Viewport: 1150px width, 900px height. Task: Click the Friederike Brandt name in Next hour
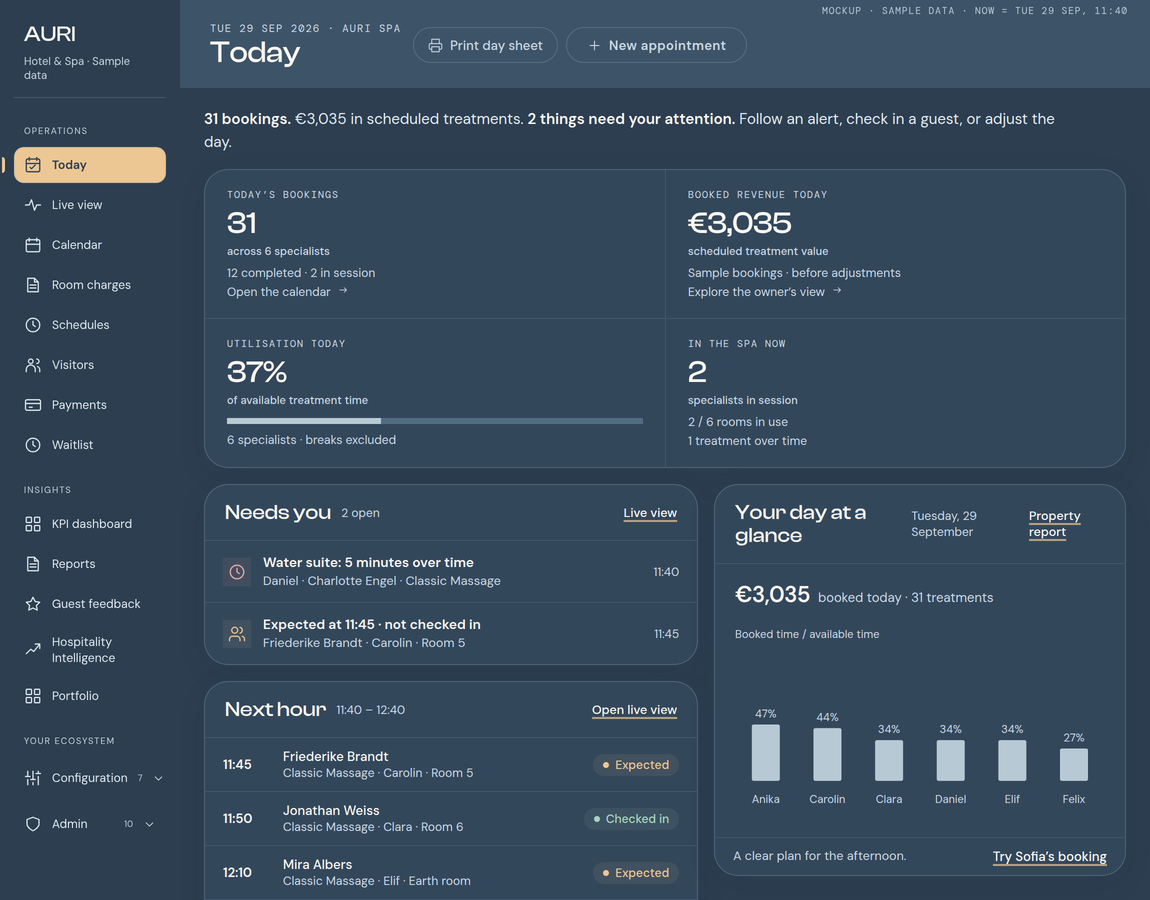pyautogui.click(x=336, y=756)
